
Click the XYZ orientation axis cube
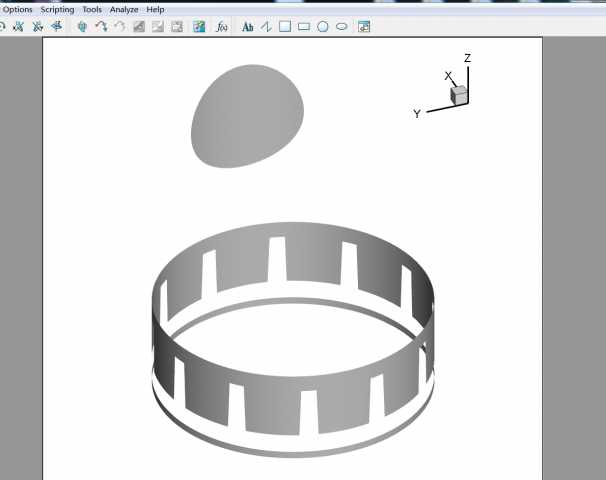(459, 94)
